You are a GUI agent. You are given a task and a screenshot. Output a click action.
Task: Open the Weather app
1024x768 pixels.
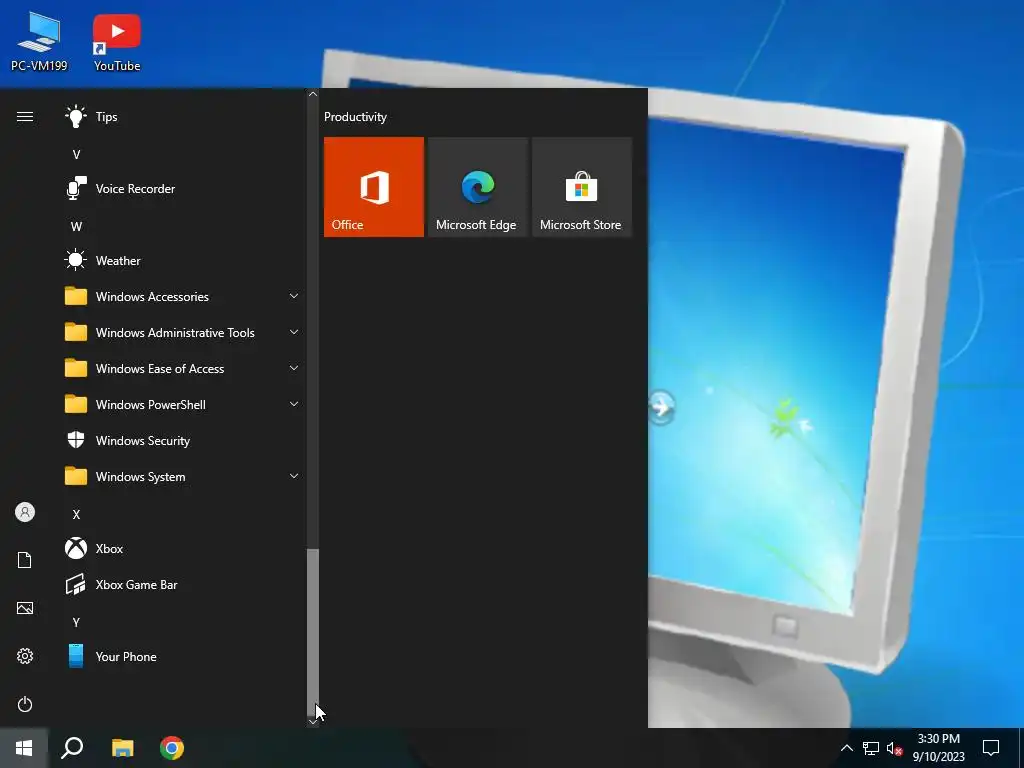(183, 261)
